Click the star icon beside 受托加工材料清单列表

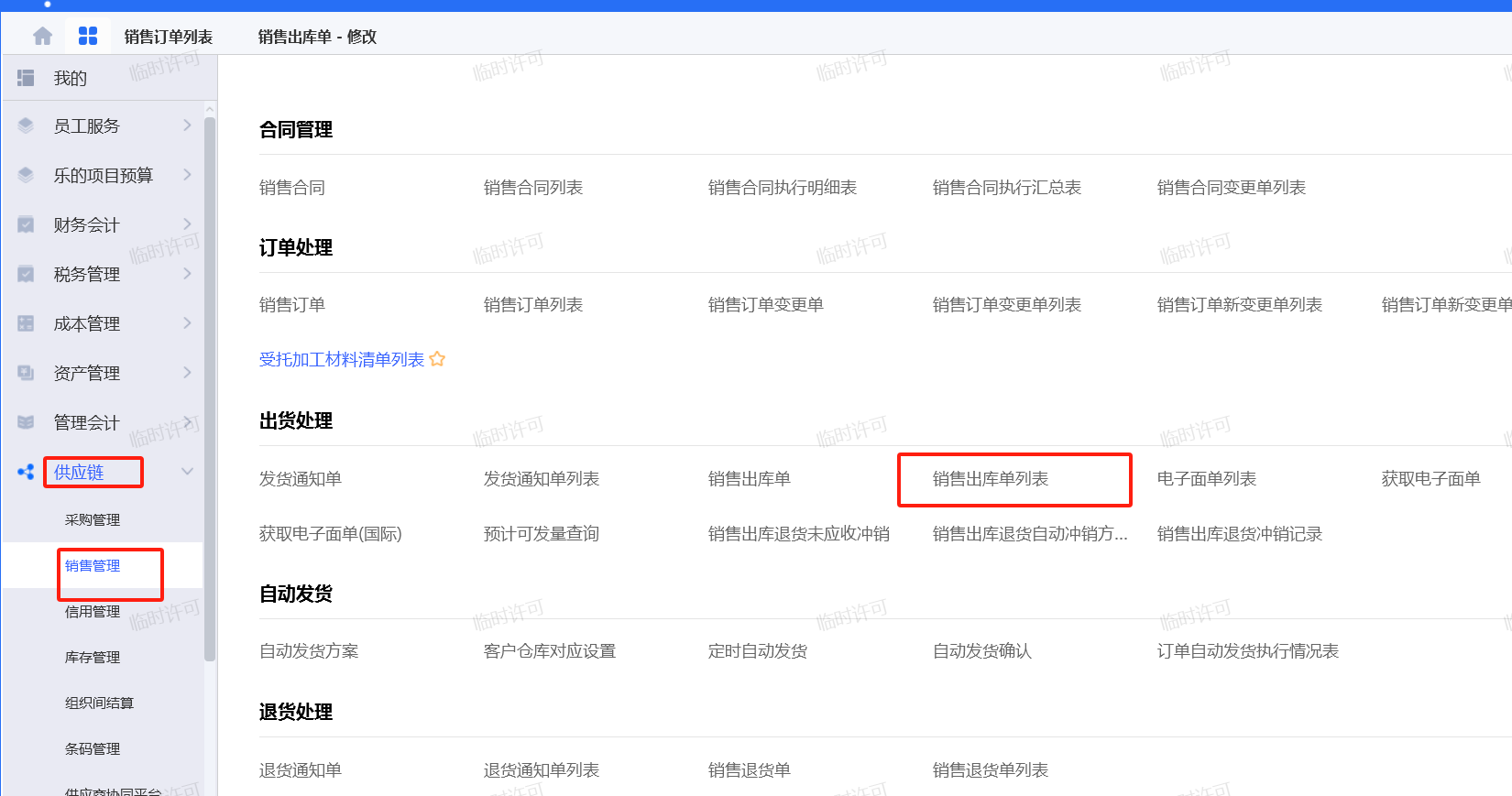click(437, 359)
